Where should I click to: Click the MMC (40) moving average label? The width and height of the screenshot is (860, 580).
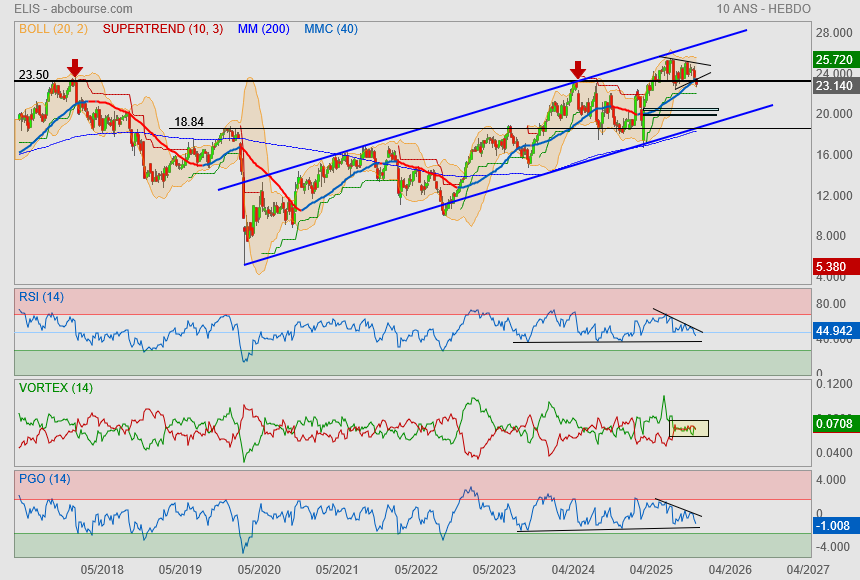coord(331,29)
